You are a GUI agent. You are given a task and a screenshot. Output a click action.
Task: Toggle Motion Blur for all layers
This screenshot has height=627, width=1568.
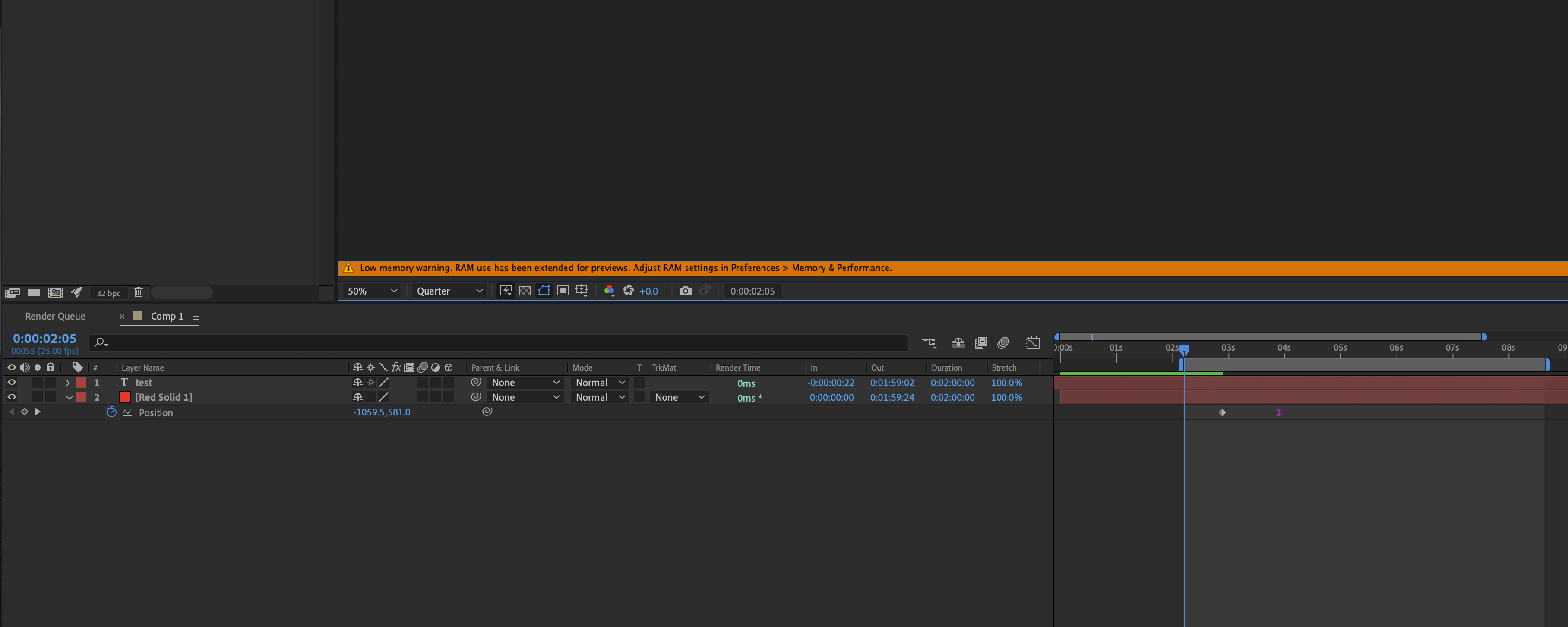(1003, 343)
